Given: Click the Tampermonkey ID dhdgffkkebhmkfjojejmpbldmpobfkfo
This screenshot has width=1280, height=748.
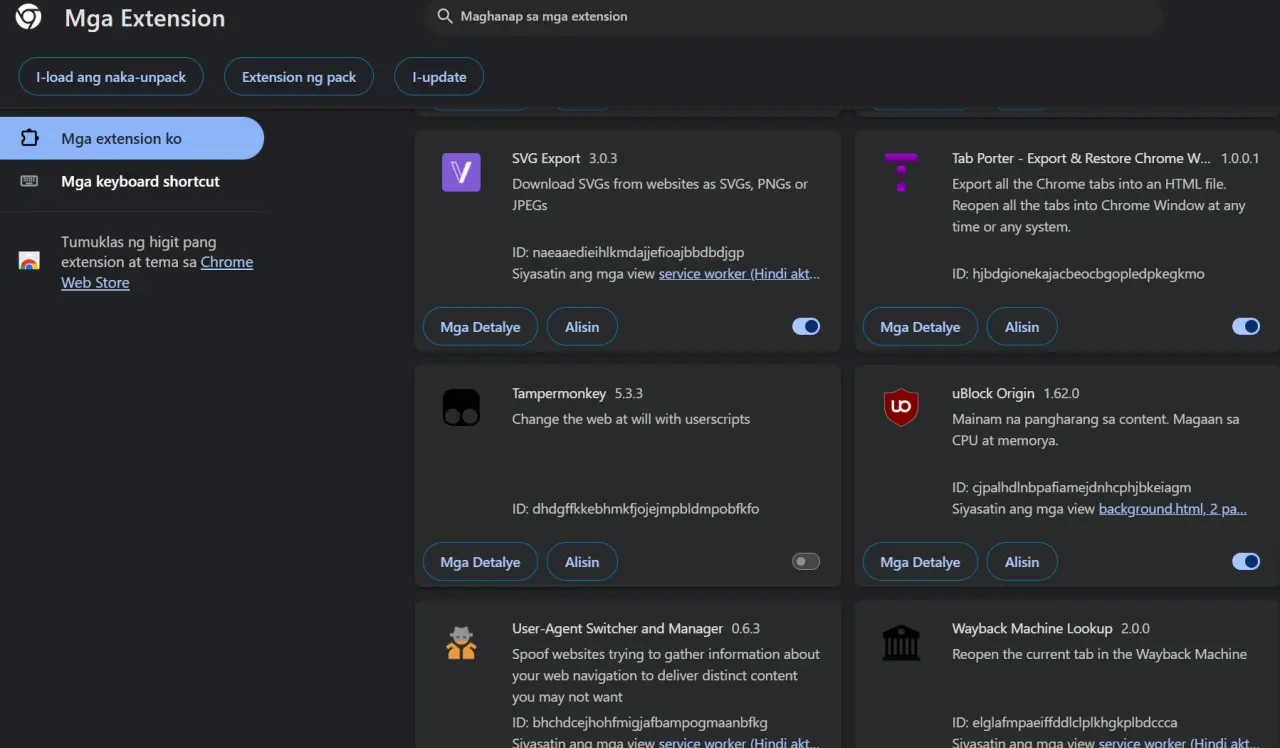Looking at the screenshot, I should pos(635,509).
